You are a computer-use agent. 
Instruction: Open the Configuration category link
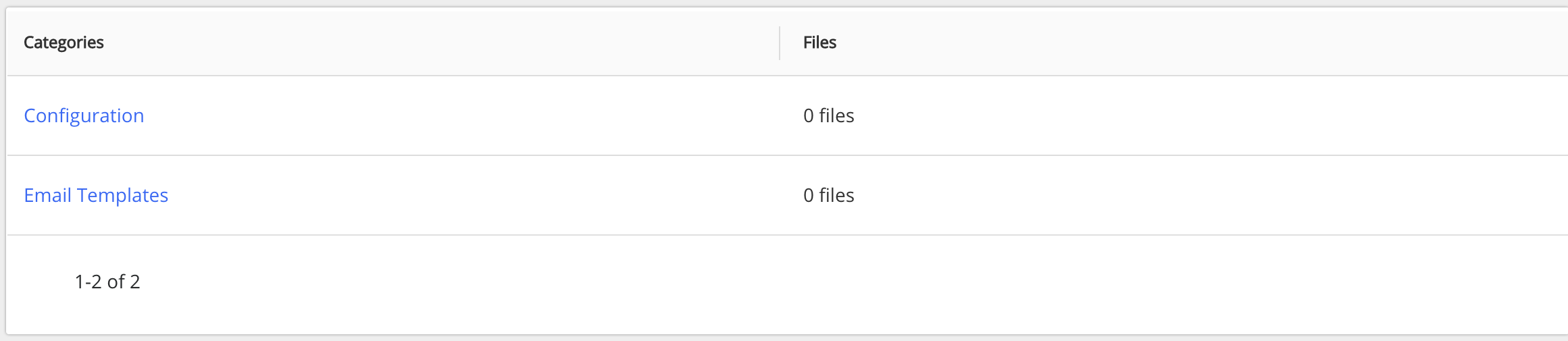point(84,115)
